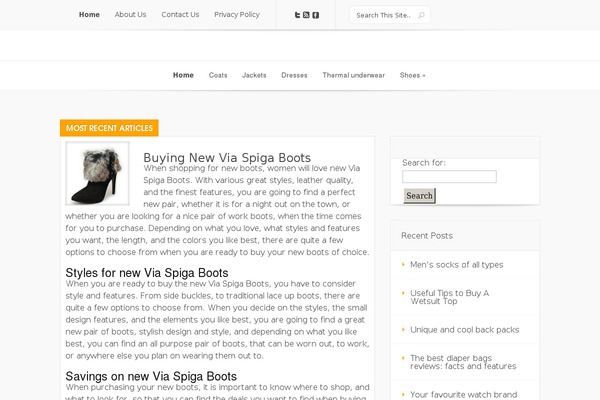Open the Privacy Policy page
The image size is (600, 400).
click(237, 15)
